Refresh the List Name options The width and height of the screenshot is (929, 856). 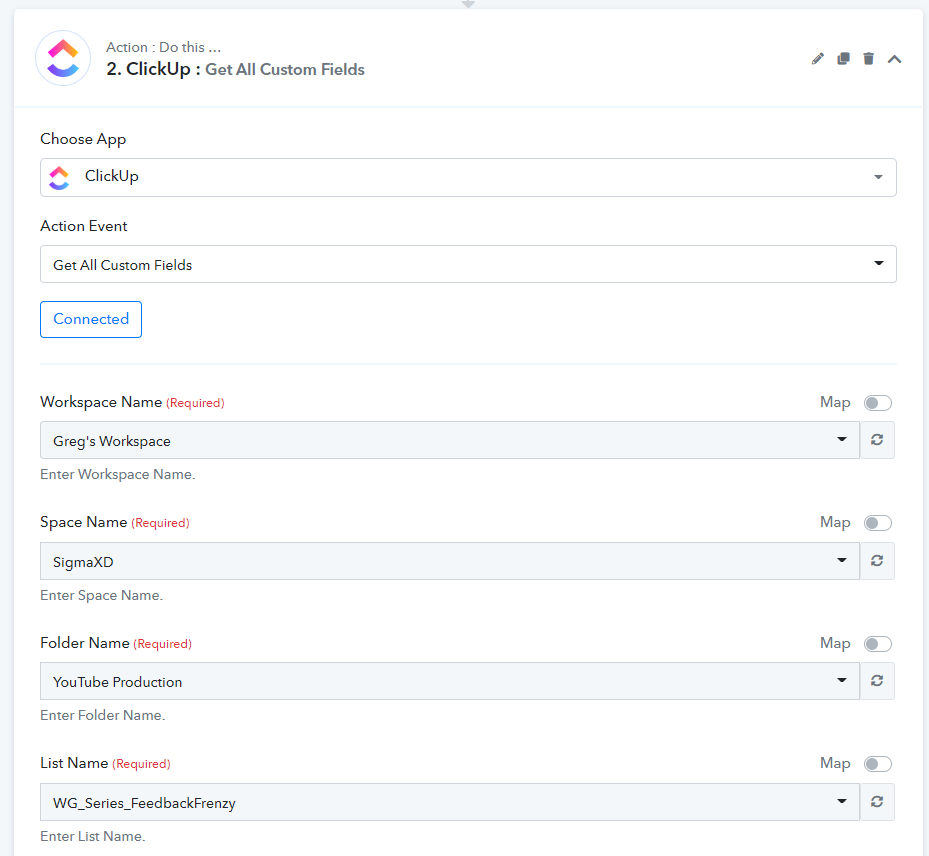point(877,802)
